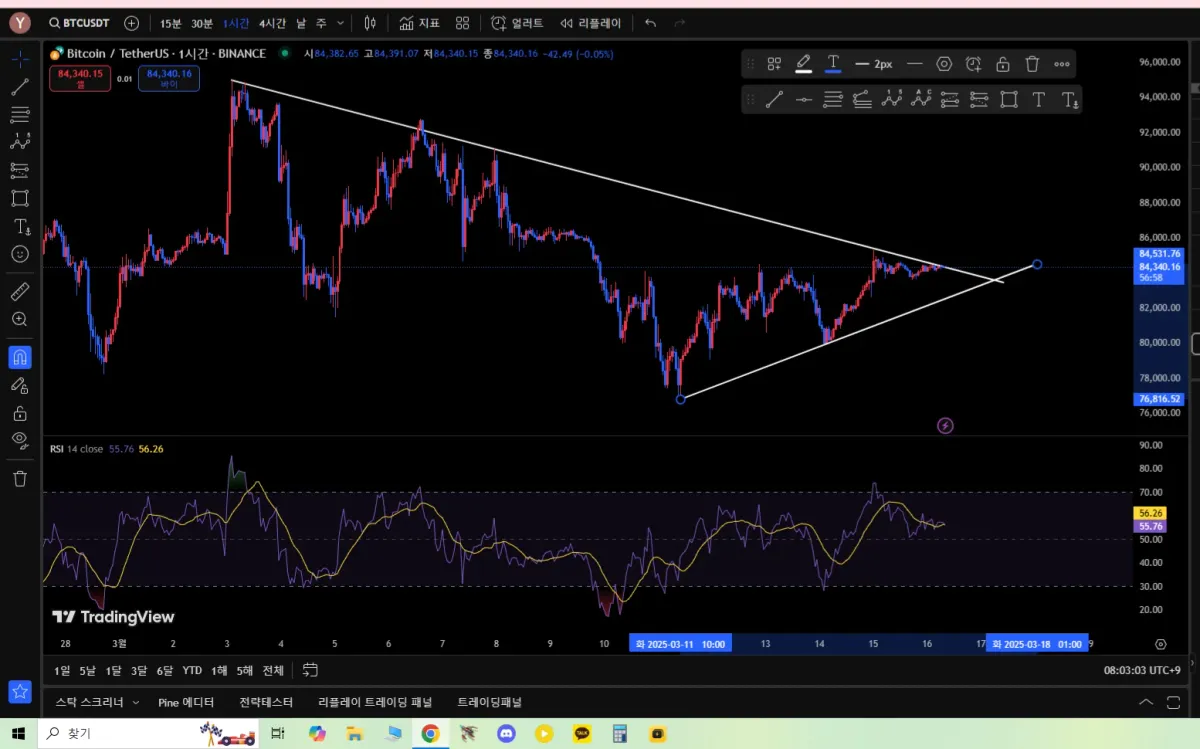This screenshot has height=749, width=1200.
Task: Select the trend line tool in left sidebar
Action: (x=19, y=87)
